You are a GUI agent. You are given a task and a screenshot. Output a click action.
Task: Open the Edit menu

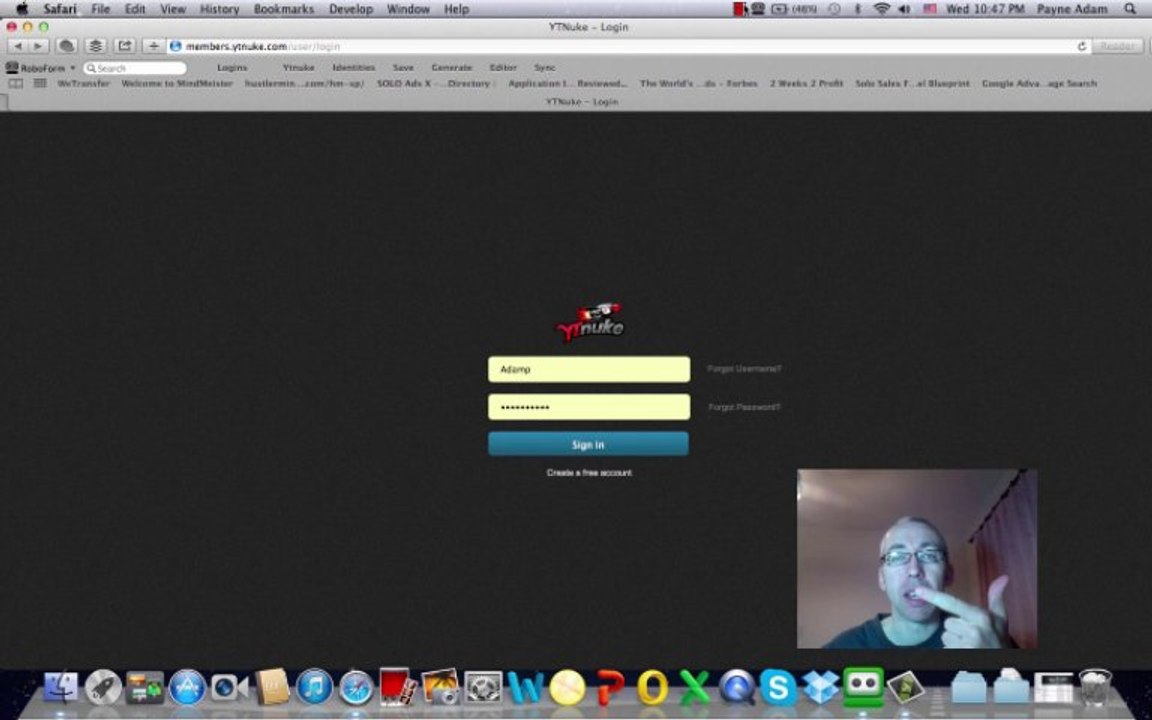(134, 9)
